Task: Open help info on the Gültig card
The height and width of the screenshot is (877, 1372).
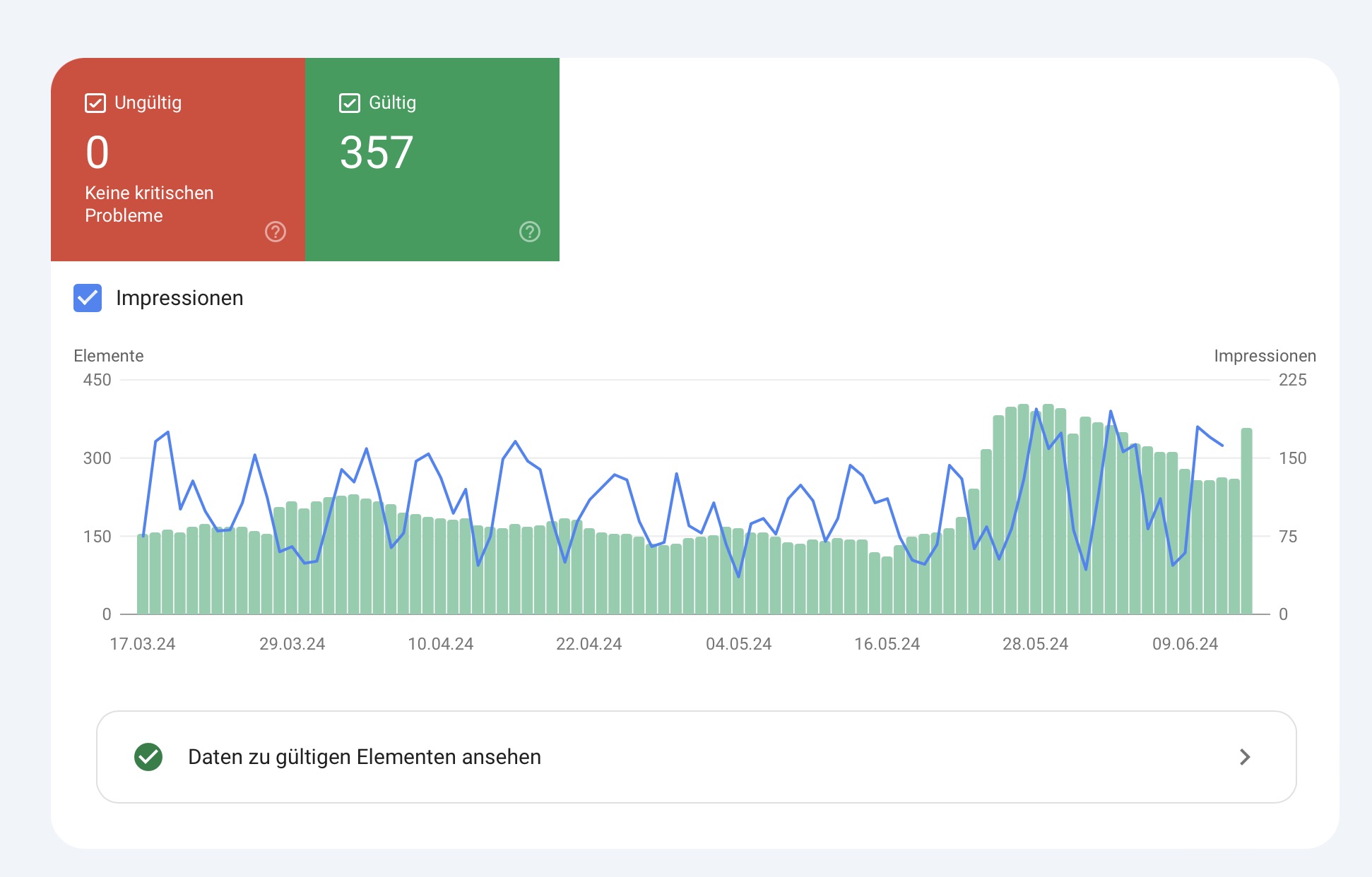Action: pyautogui.click(x=530, y=232)
